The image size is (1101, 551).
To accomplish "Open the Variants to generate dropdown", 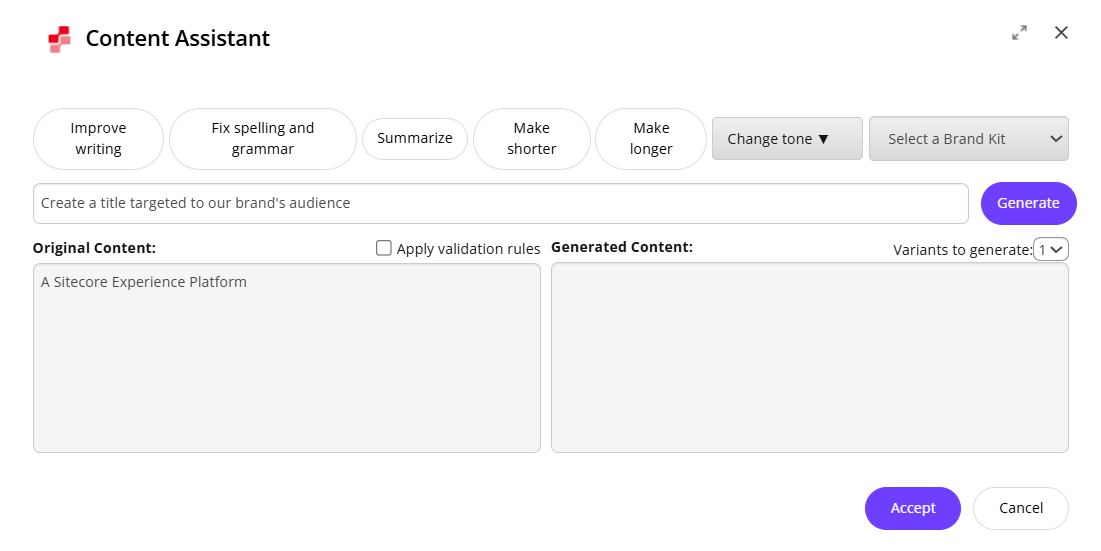I will pyautogui.click(x=1051, y=249).
